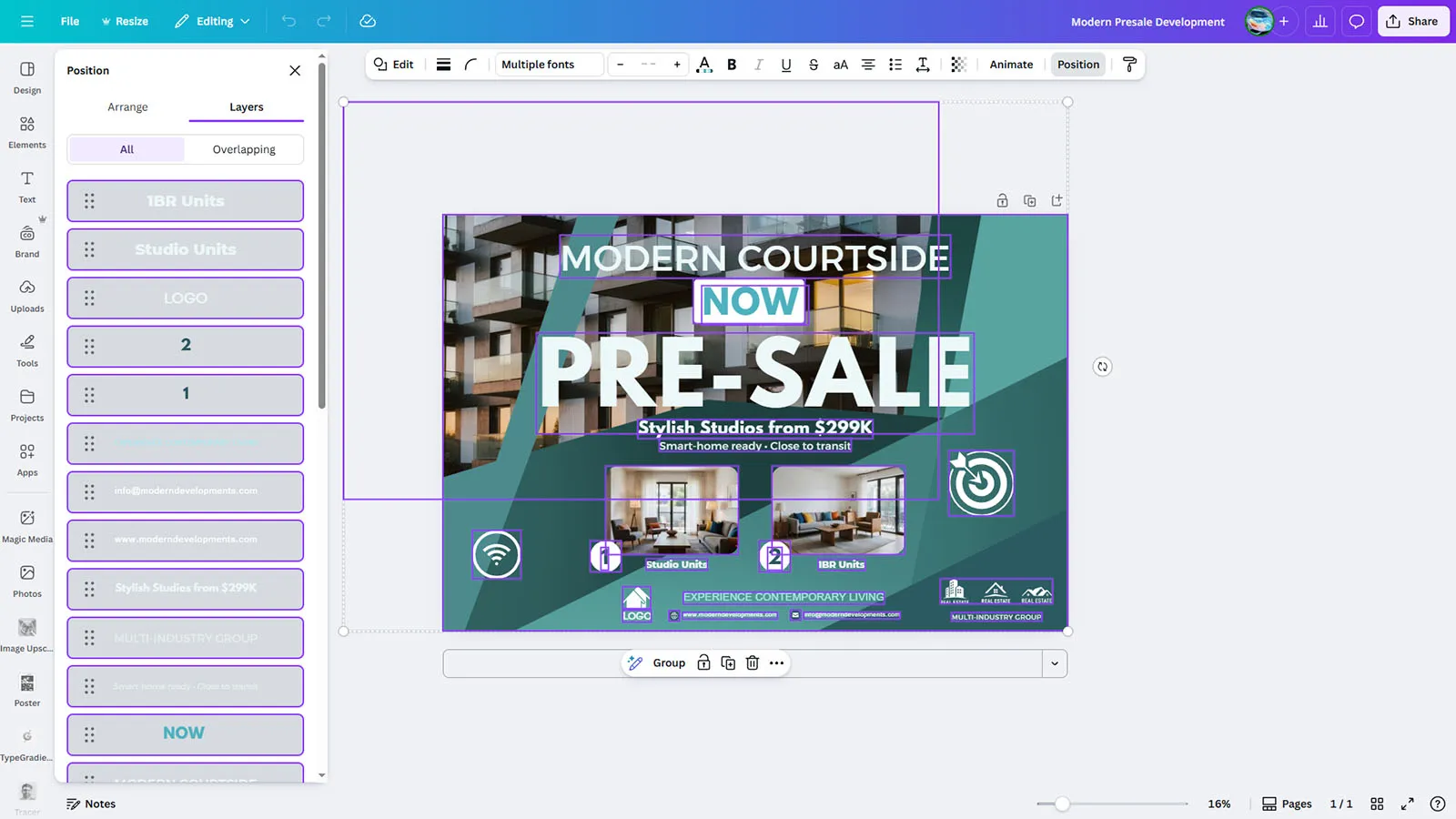Click the Share button

[1412, 21]
